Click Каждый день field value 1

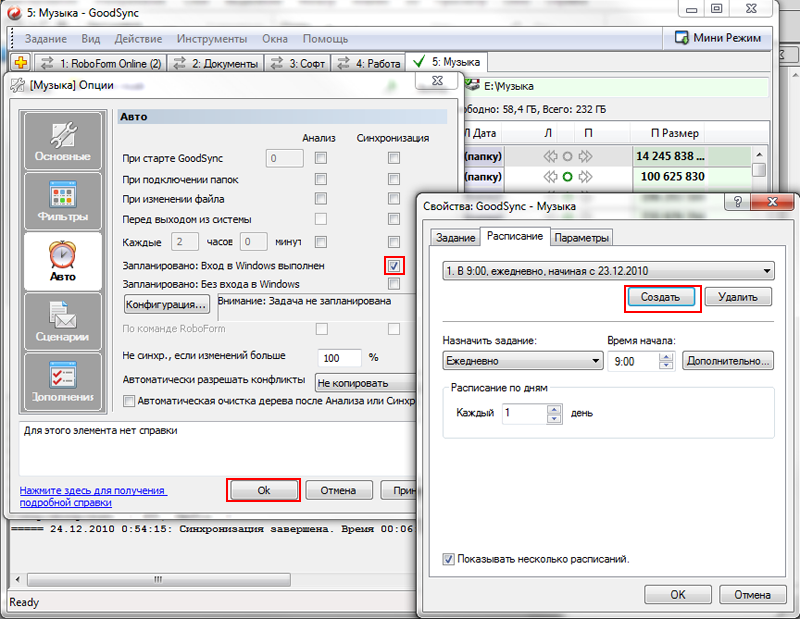pos(525,413)
